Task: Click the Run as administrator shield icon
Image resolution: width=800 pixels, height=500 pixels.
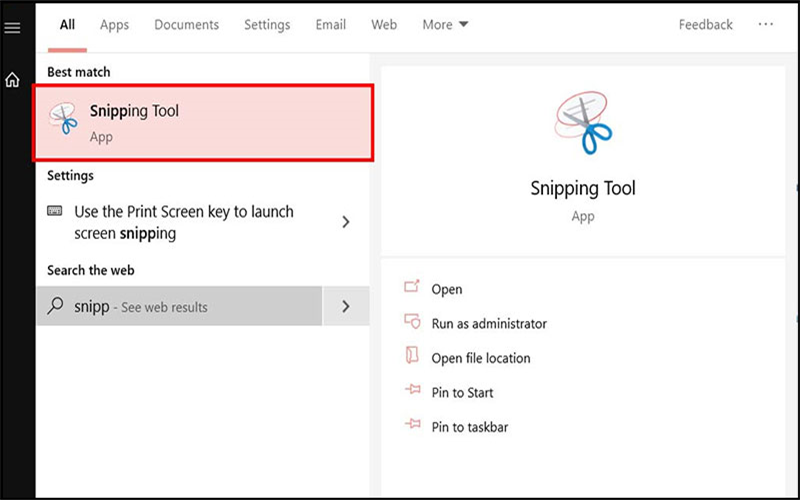Action: pos(412,321)
